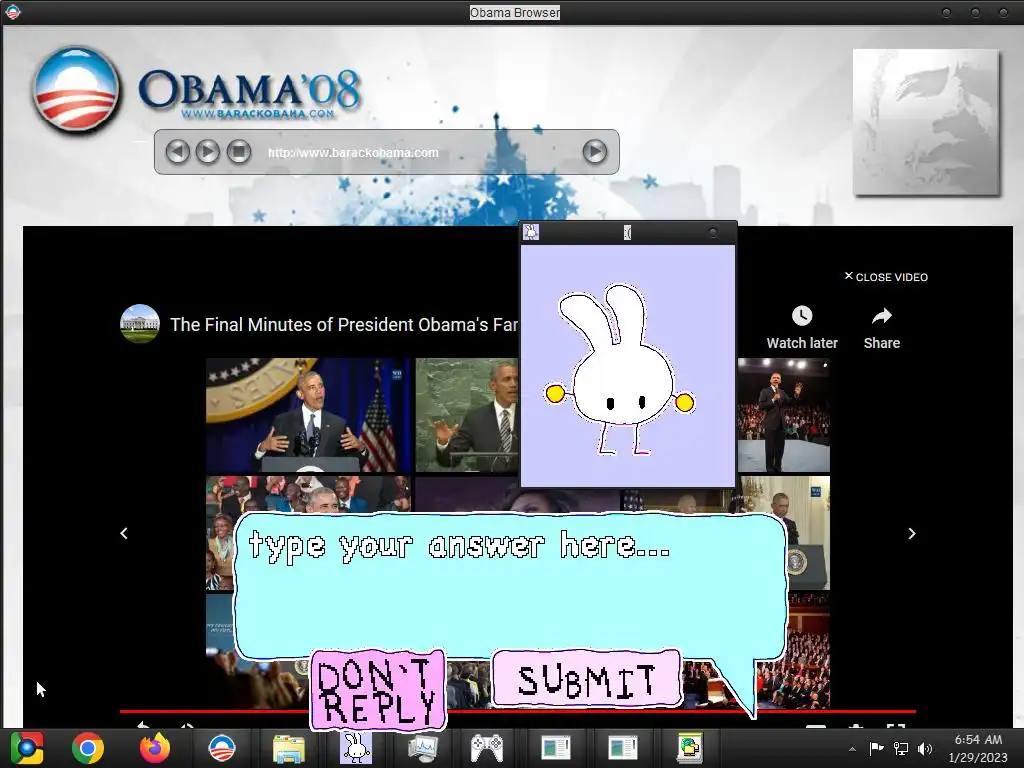Open the Obama on stage with crowd thumbnail
1024x768 pixels.
[x=784, y=415]
